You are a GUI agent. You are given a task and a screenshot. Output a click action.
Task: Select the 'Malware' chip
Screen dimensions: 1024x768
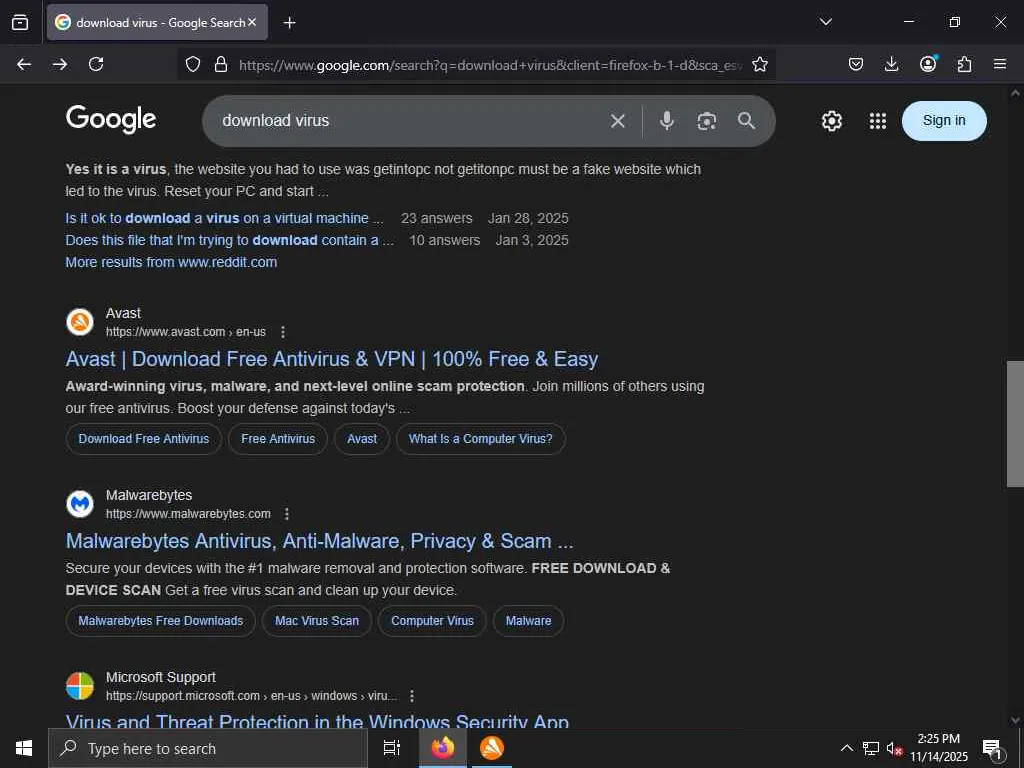click(528, 621)
